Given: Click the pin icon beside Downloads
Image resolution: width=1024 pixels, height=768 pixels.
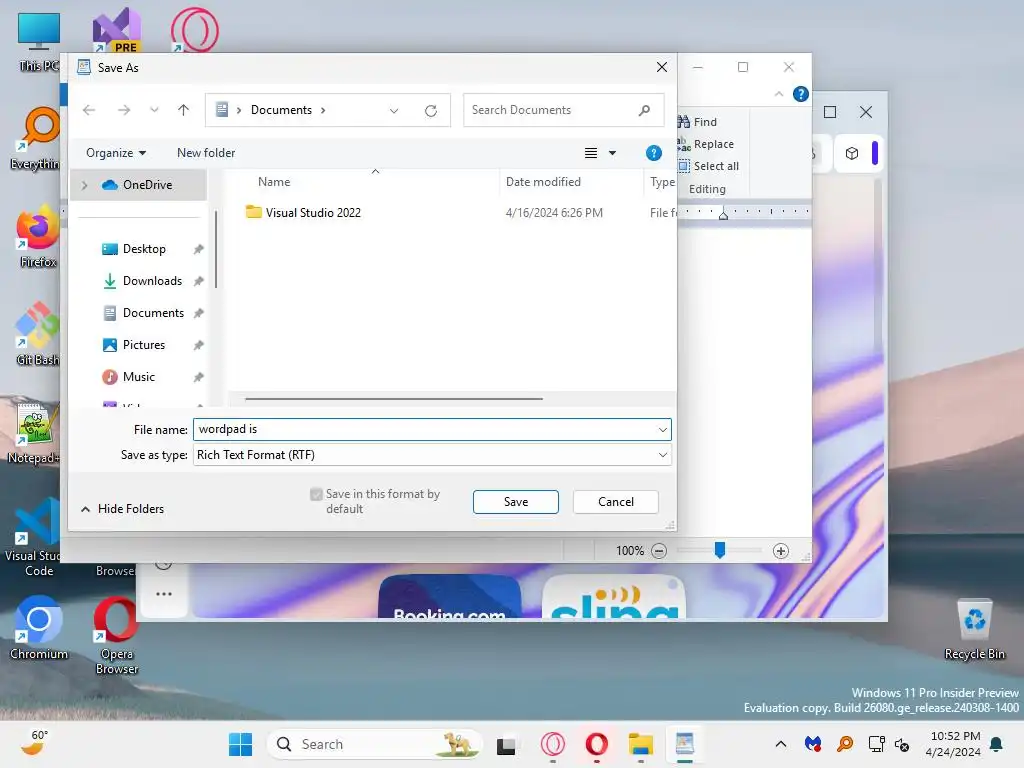Looking at the screenshot, I should 199,281.
